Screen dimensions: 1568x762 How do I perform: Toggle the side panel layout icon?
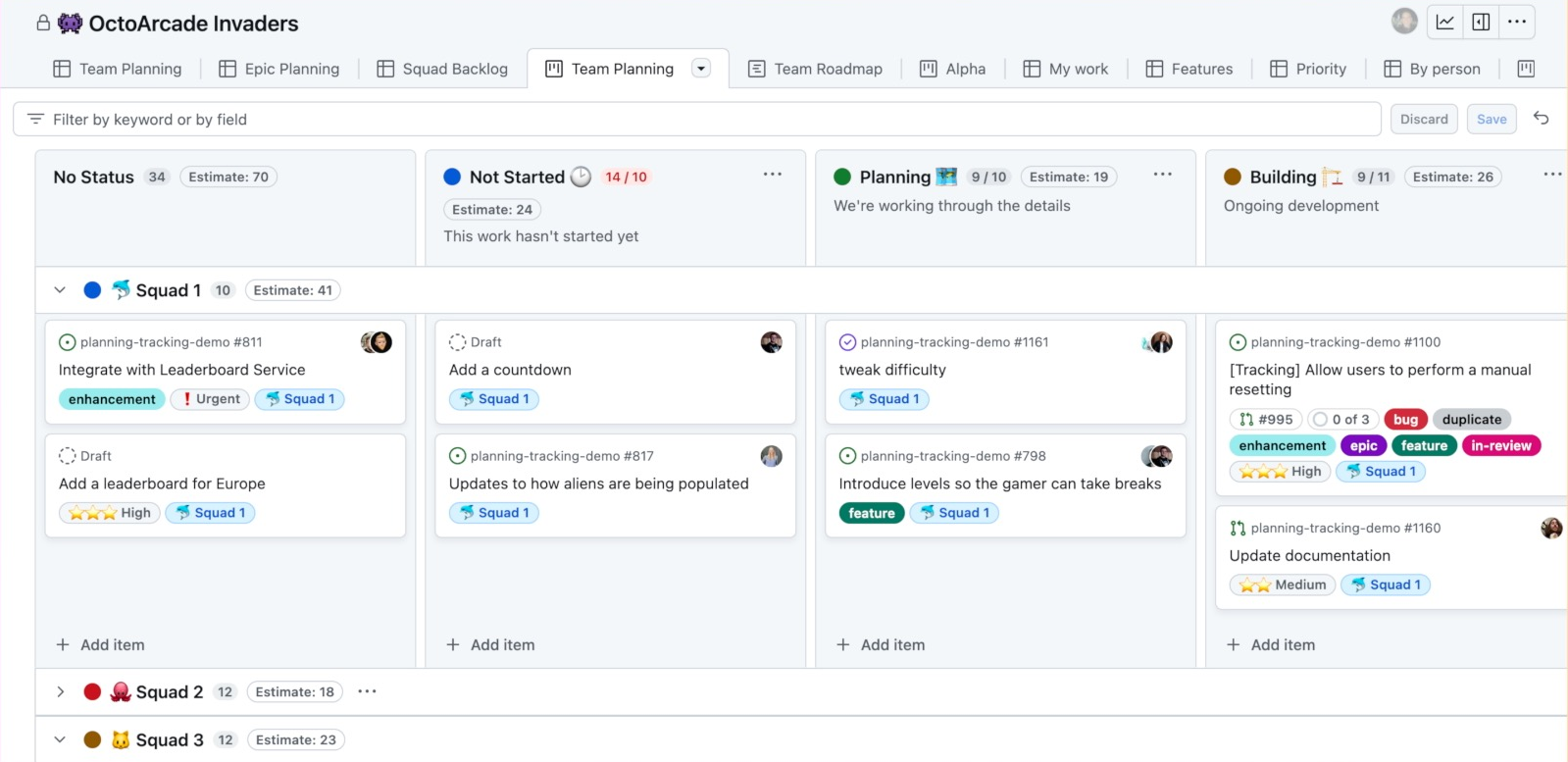(1481, 22)
